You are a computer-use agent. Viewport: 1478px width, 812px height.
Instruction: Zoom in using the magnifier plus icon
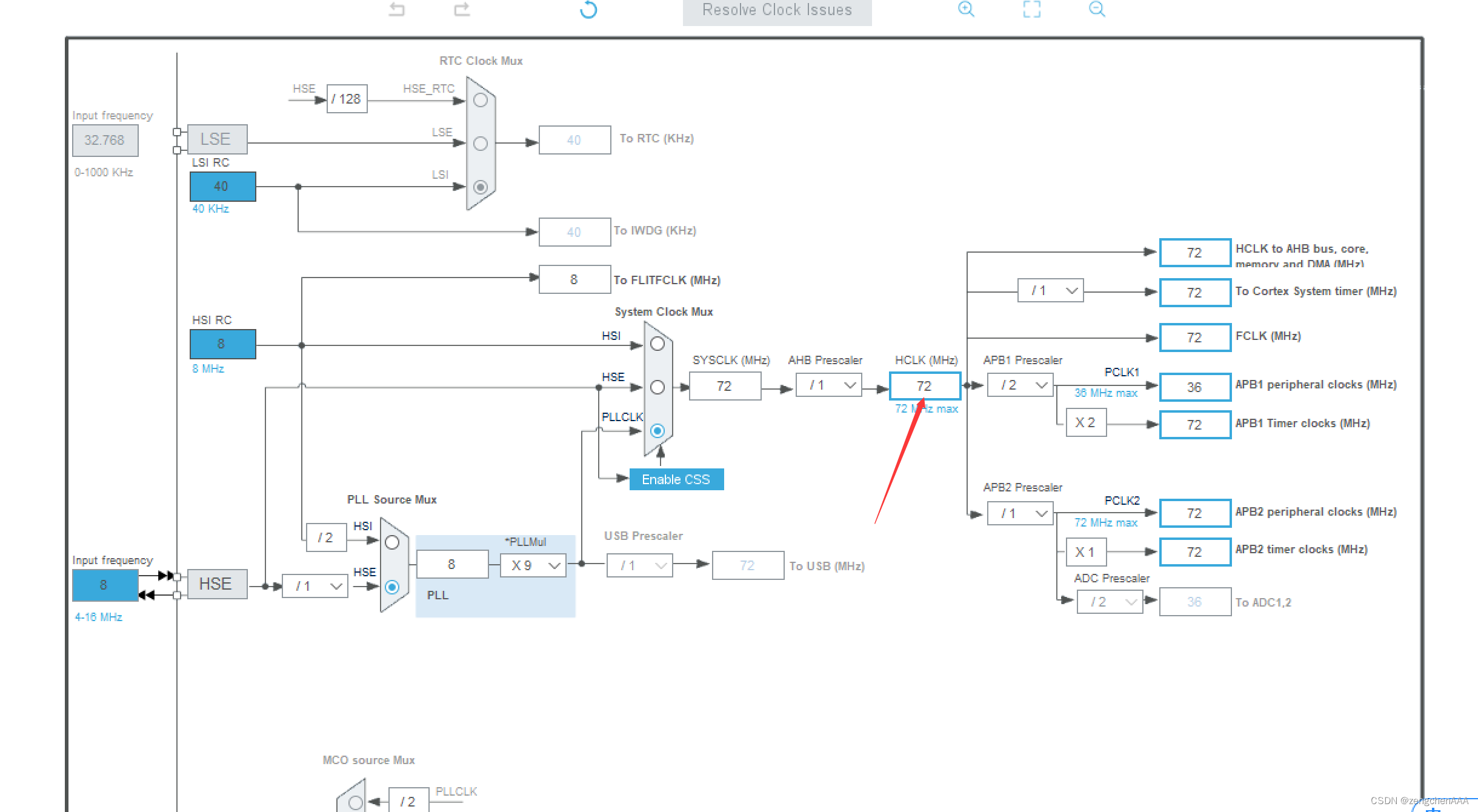(x=966, y=10)
